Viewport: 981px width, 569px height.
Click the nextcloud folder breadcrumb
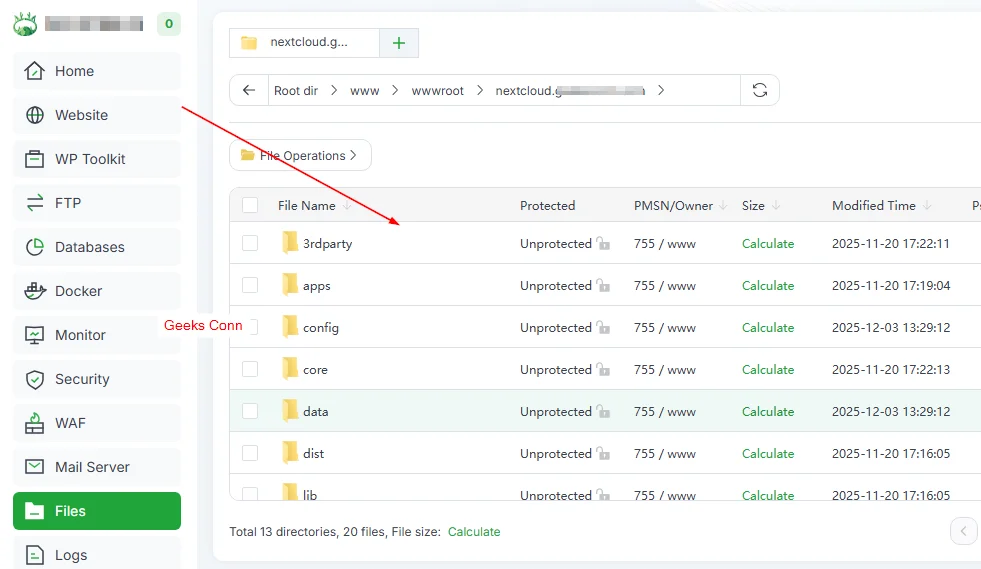(570, 91)
